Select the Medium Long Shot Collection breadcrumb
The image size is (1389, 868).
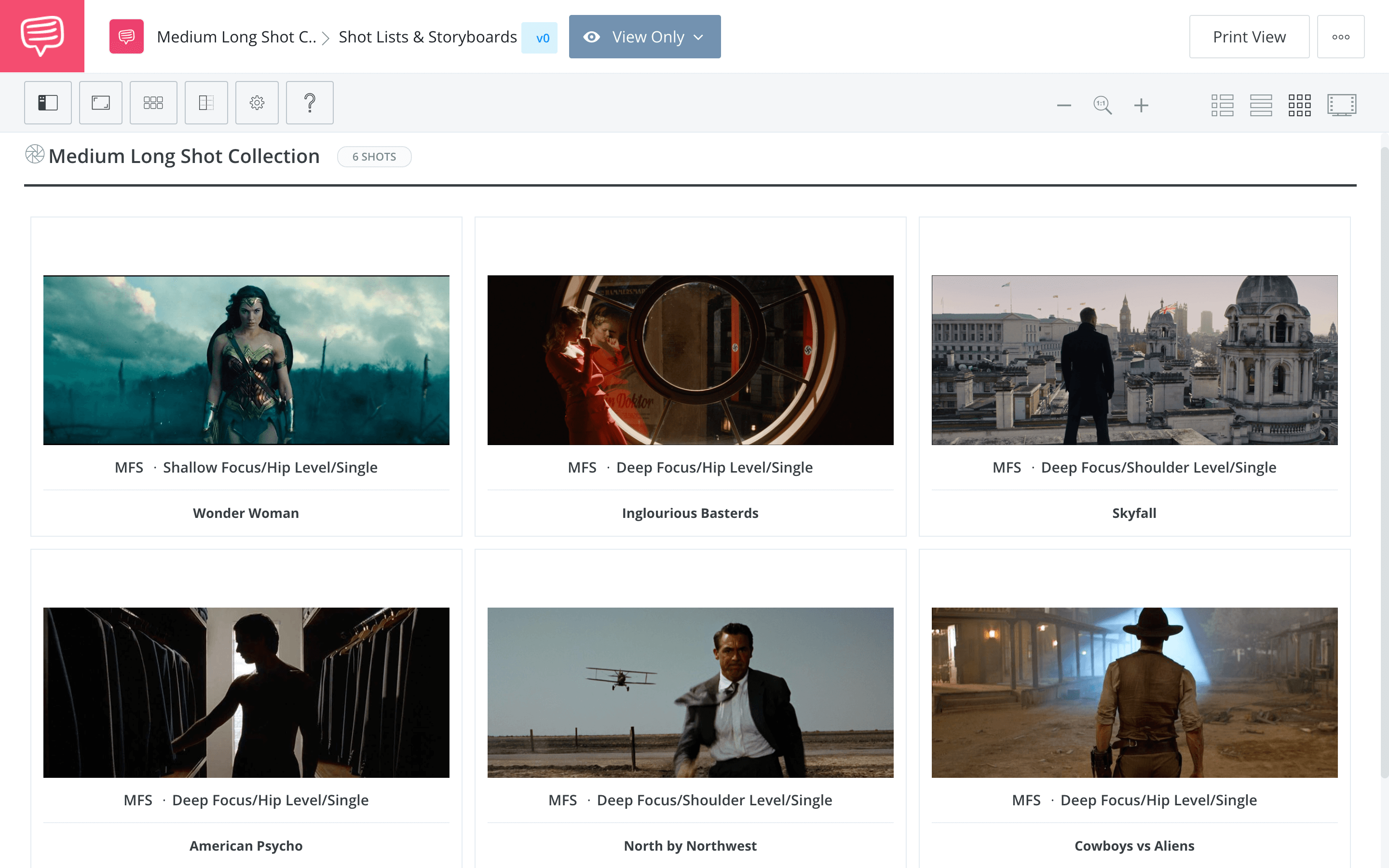(238, 36)
